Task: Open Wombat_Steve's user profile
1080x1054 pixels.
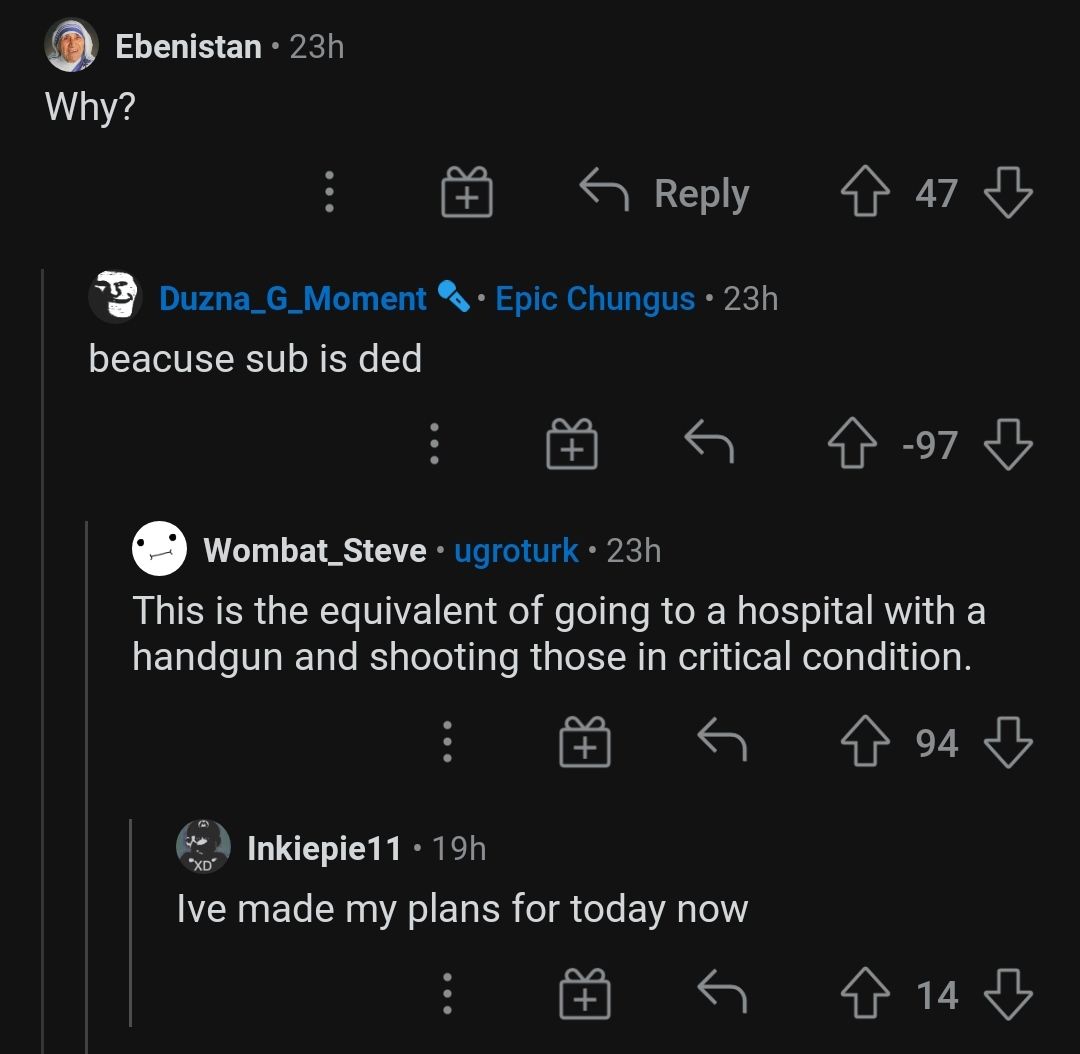Action: click(x=314, y=550)
